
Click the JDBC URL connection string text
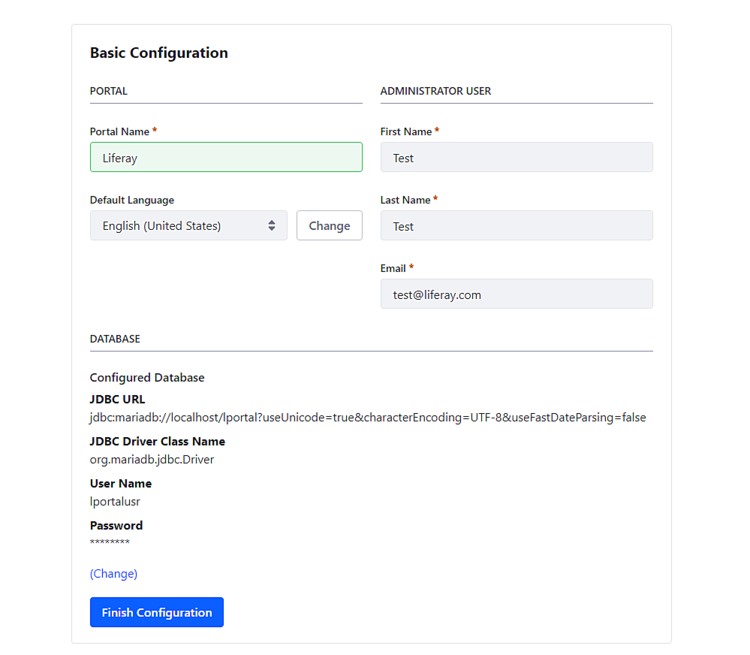pos(367,417)
